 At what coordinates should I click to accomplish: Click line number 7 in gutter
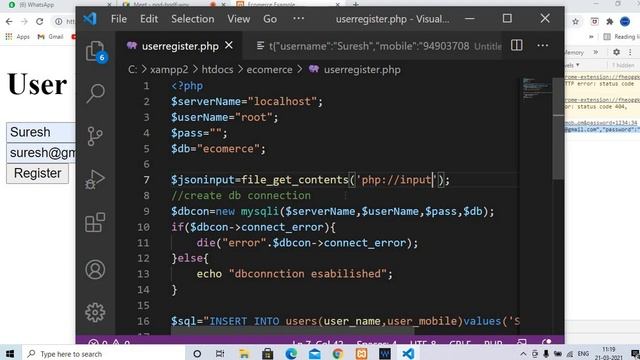[x=146, y=180]
